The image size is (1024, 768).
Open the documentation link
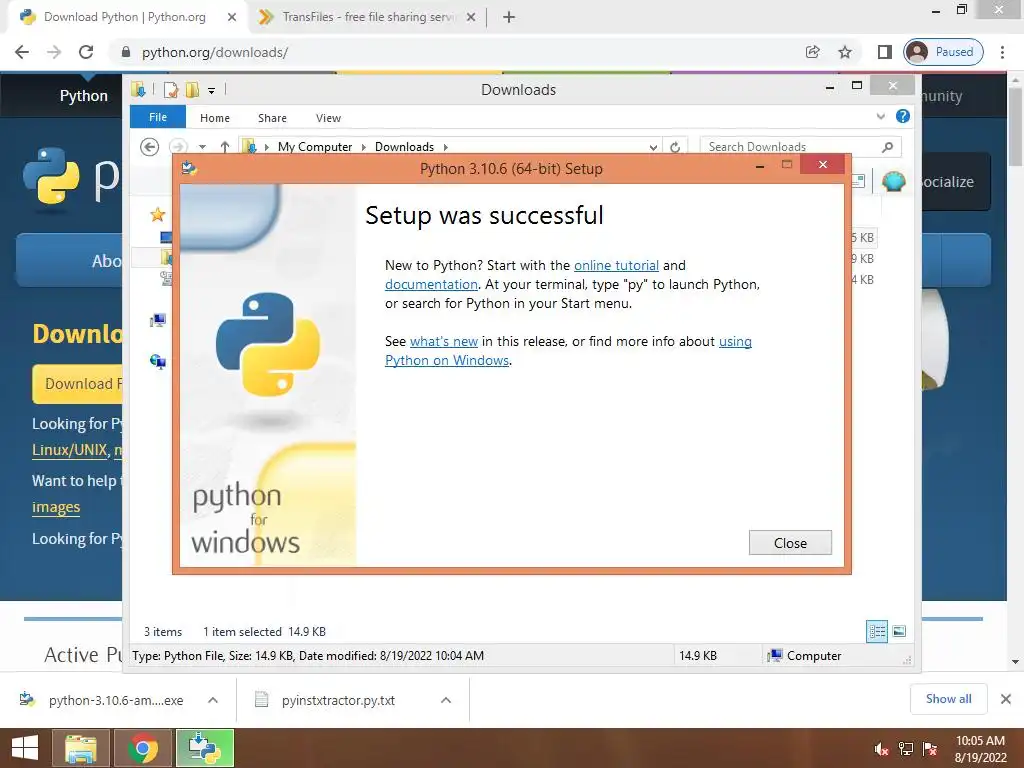point(431,284)
